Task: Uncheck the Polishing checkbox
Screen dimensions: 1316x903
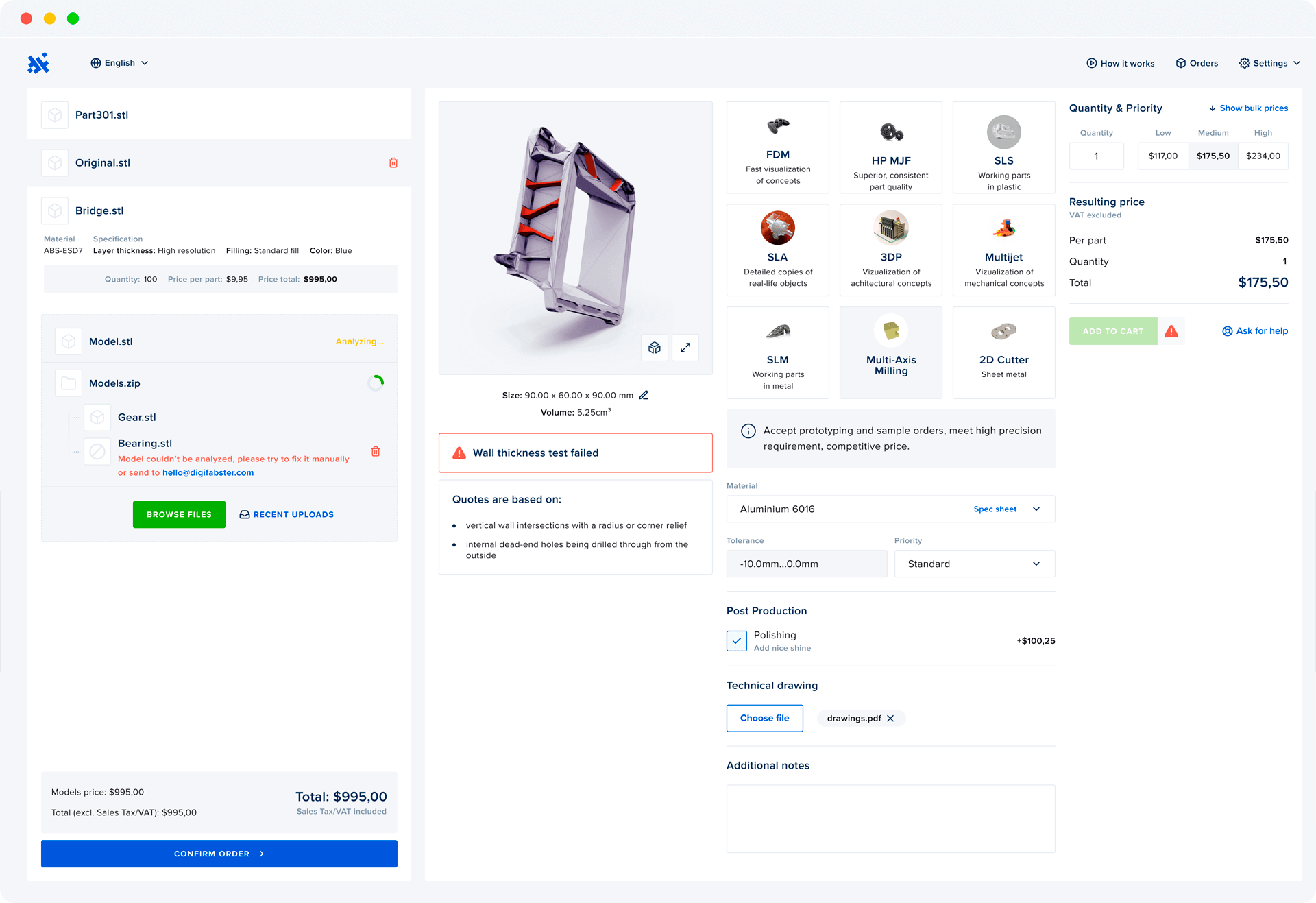Action: pos(737,640)
